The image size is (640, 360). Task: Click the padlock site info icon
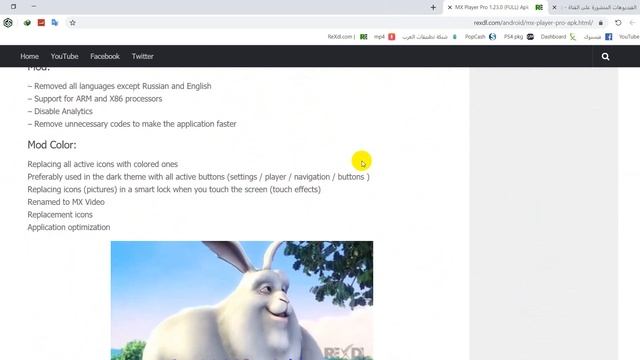point(600,23)
